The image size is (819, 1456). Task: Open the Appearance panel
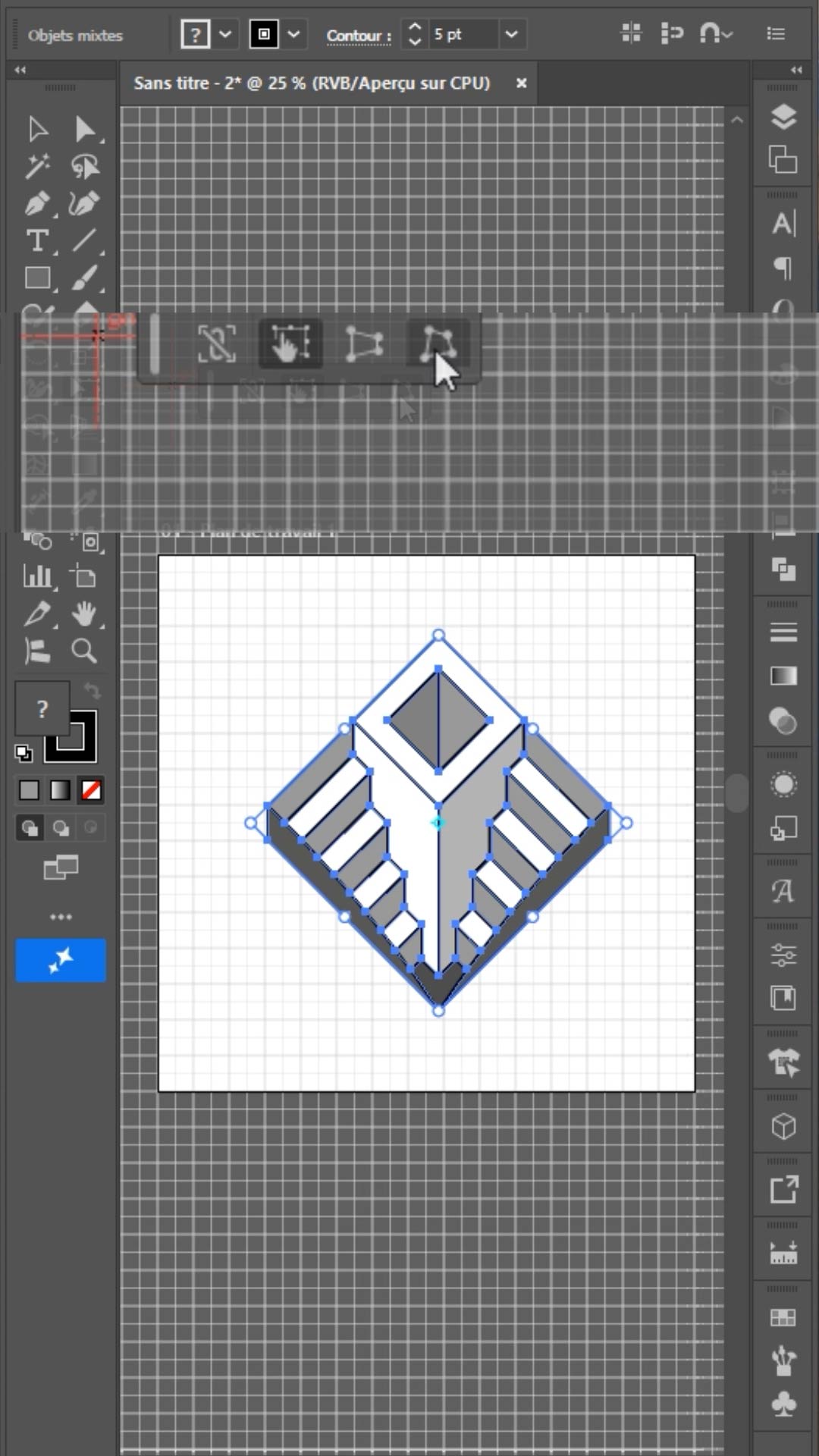(x=783, y=784)
